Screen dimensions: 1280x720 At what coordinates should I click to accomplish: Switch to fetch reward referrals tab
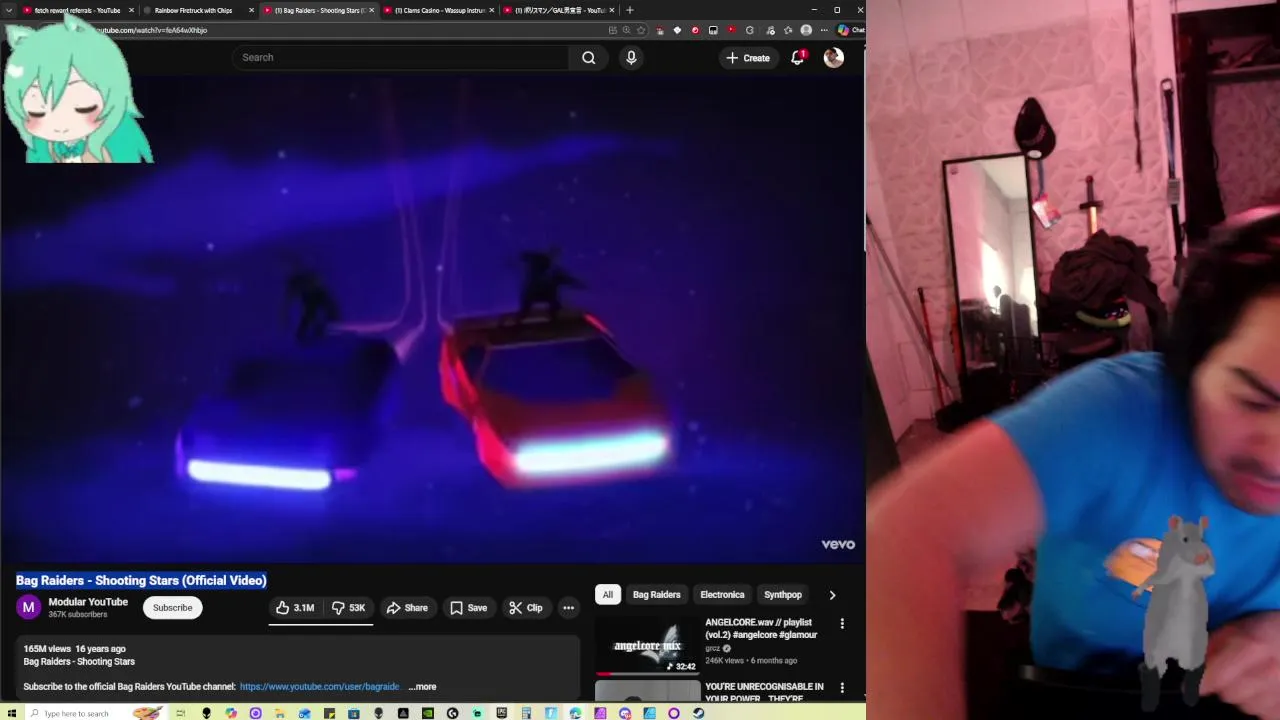(78, 10)
